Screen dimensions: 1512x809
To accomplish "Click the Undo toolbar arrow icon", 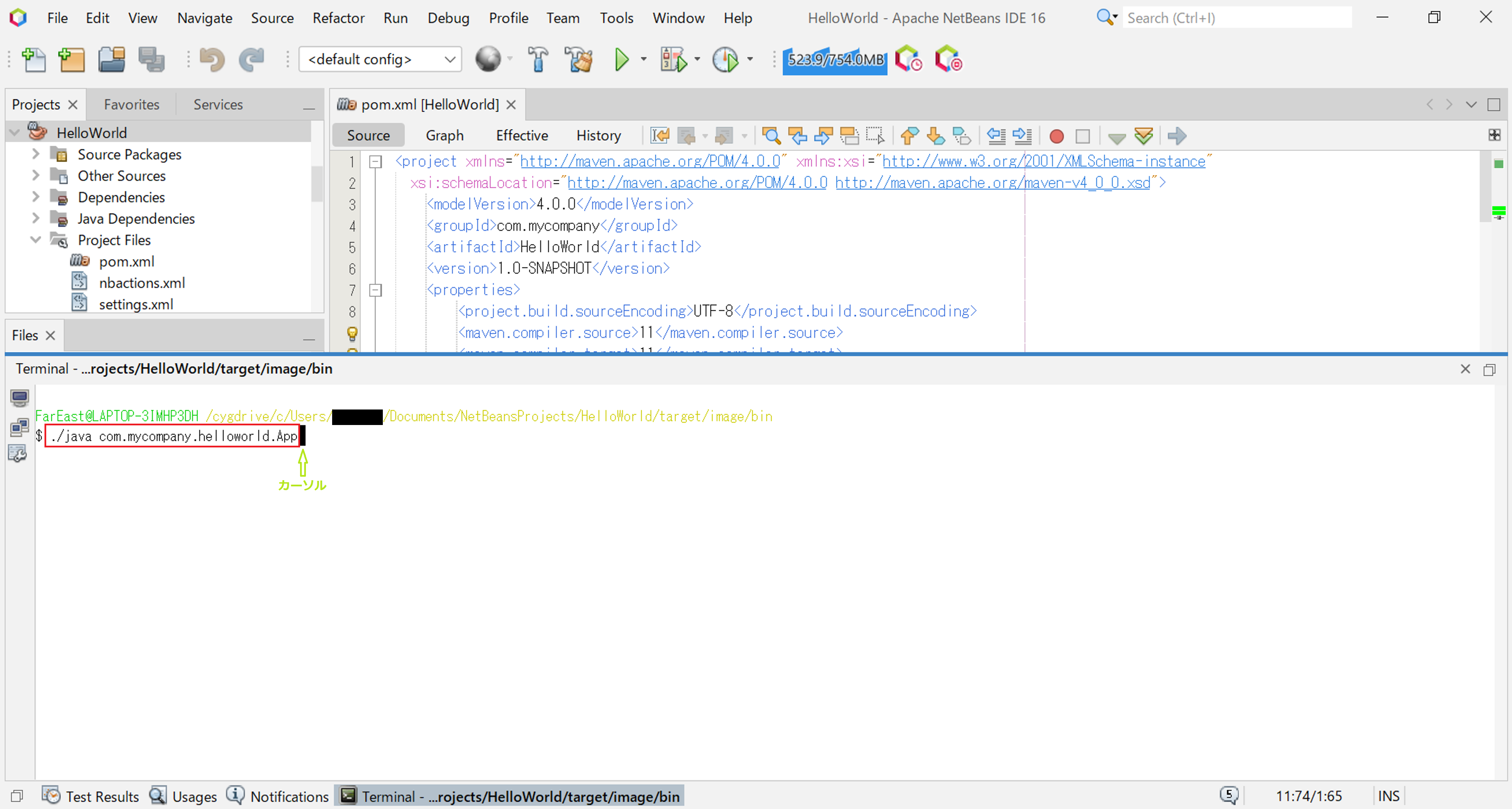I will point(212,59).
